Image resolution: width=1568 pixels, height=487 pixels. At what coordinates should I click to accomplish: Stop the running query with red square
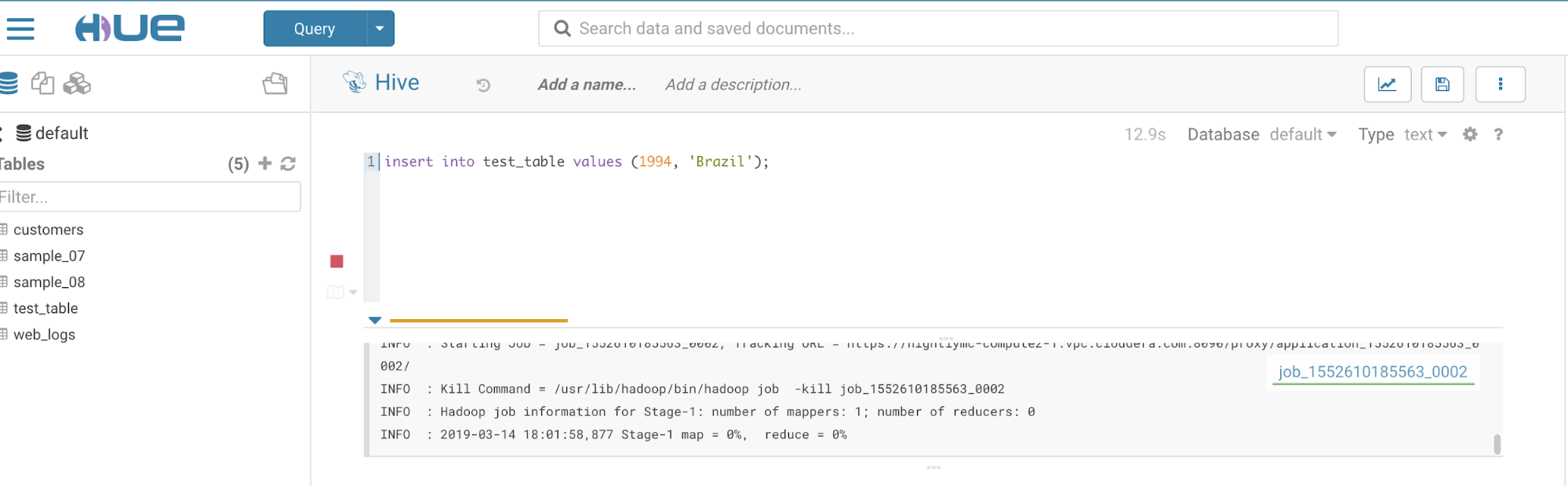point(337,261)
